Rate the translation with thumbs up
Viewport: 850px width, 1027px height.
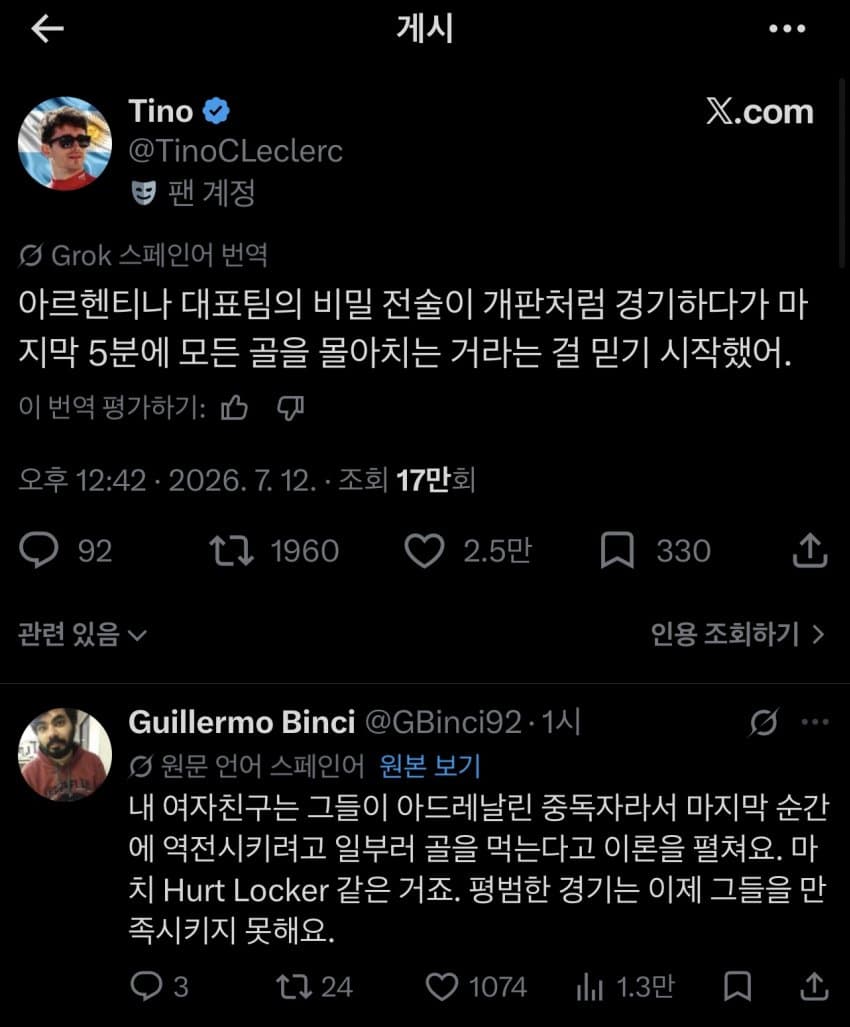click(234, 408)
